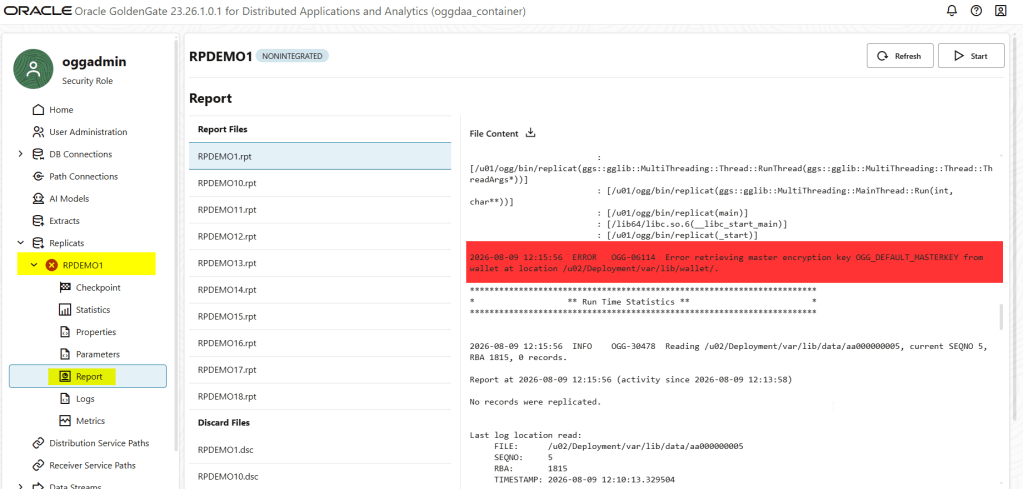Select report file RPDEMO14.rpt

tap(320, 290)
